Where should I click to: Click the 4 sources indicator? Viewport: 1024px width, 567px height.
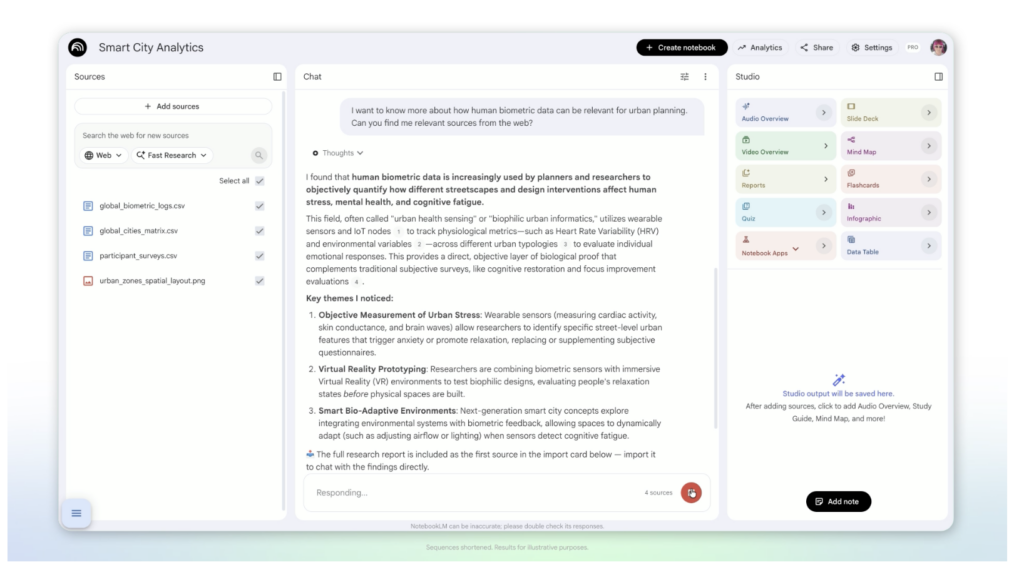(x=658, y=493)
